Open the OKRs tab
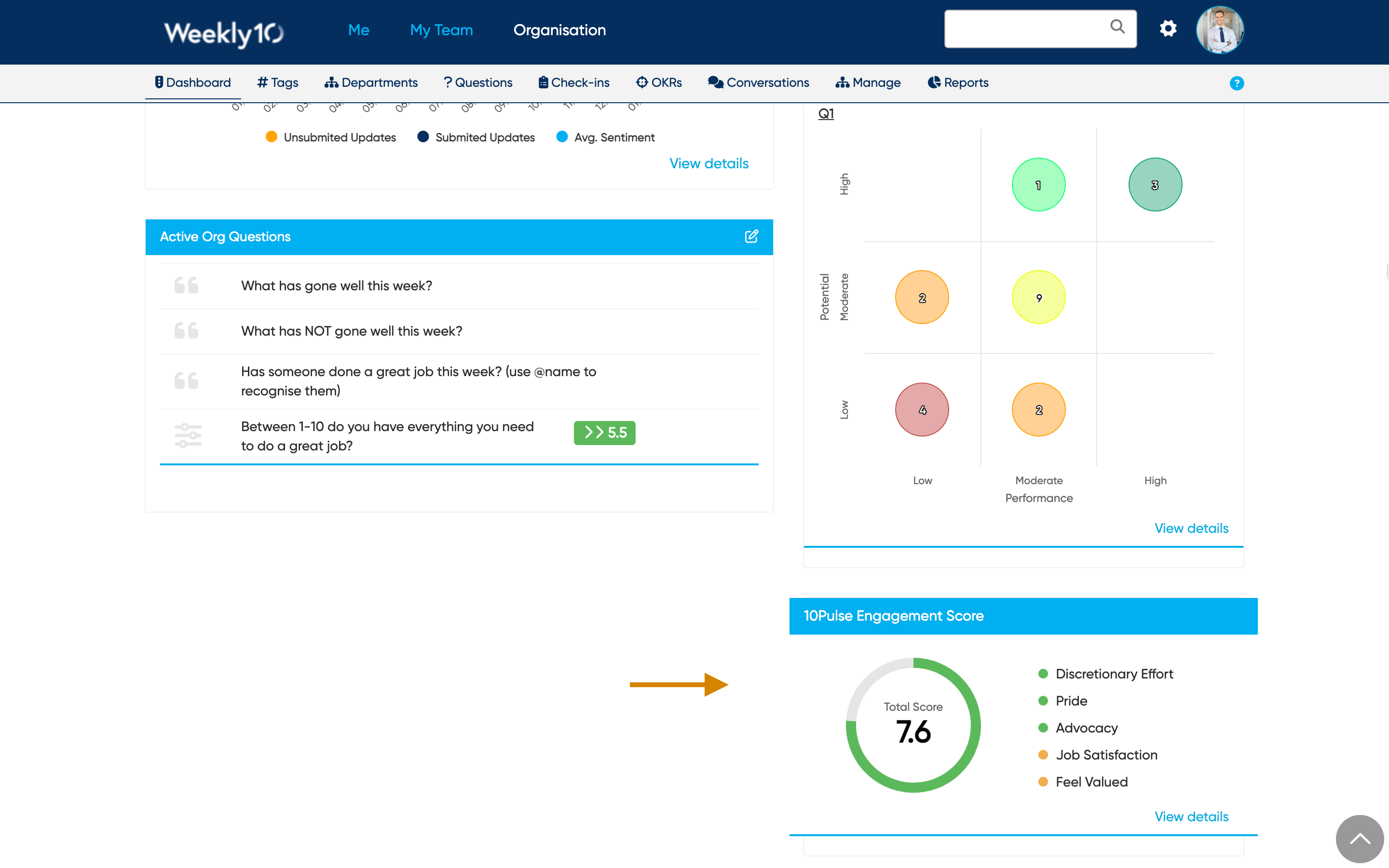This screenshot has width=1389, height=868. (x=659, y=82)
